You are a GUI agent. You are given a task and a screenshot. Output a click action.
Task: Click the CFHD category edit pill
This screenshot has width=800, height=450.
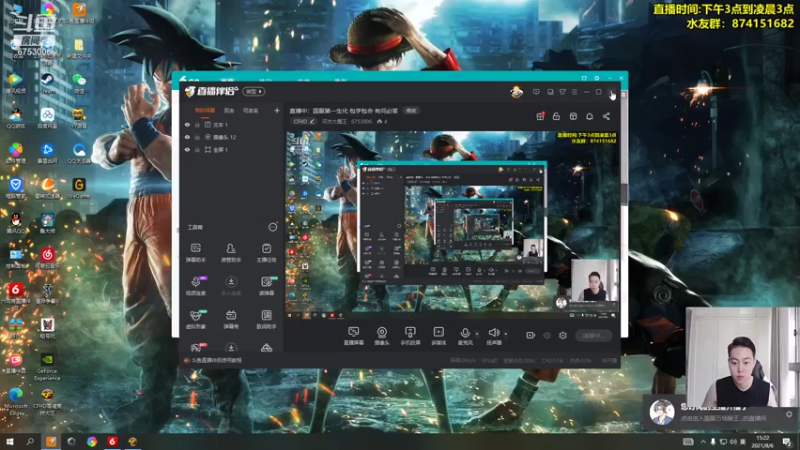pos(304,121)
